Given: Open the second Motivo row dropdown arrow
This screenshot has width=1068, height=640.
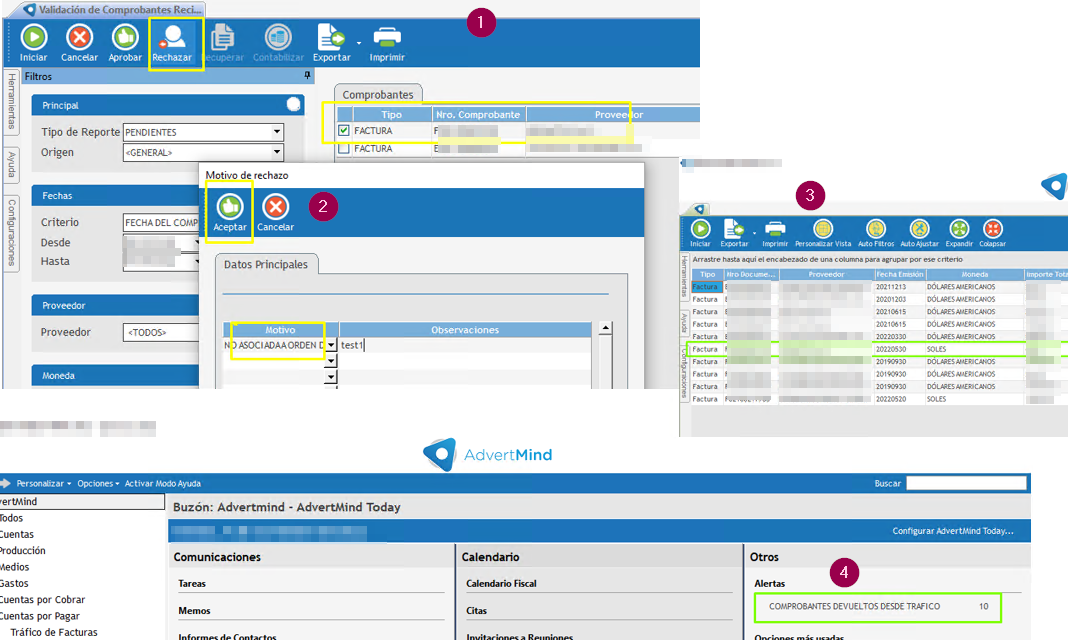Looking at the screenshot, I should point(331,361).
